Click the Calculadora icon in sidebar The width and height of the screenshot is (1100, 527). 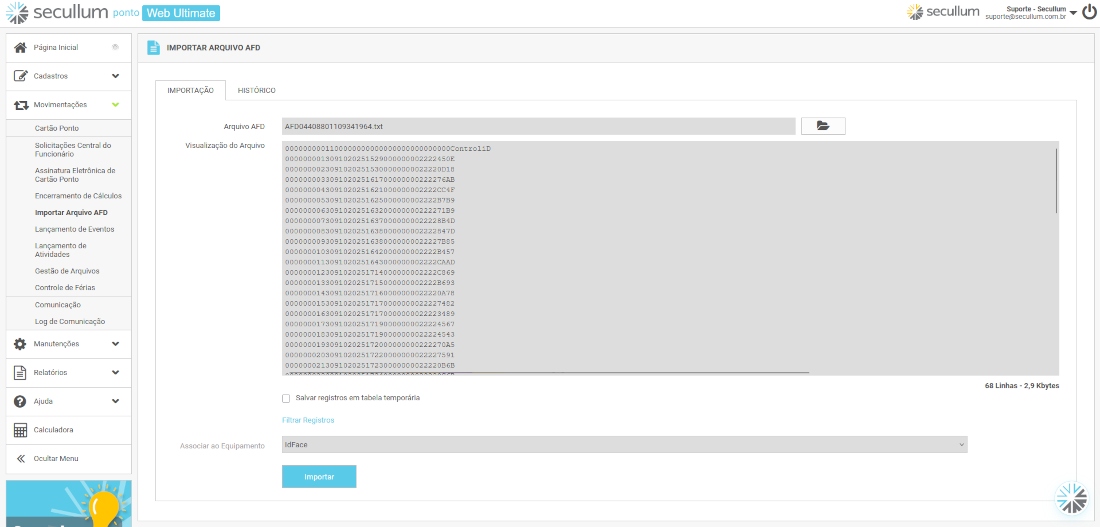20,430
